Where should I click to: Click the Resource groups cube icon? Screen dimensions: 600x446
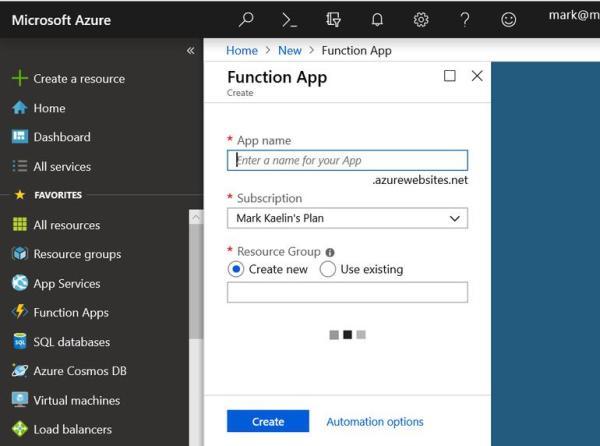click(x=20, y=254)
